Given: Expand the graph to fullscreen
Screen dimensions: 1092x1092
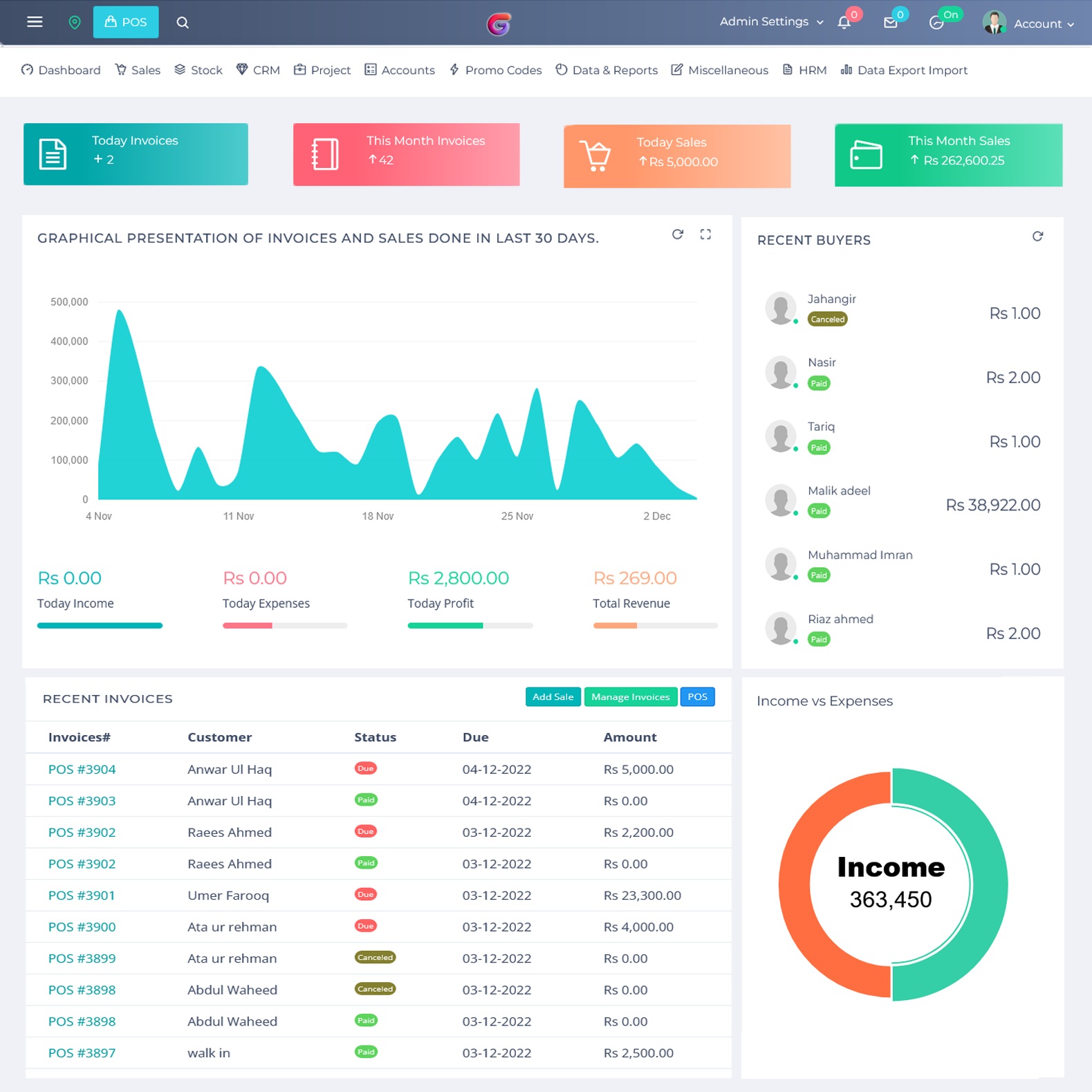Looking at the screenshot, I should (x=705, y=234).
